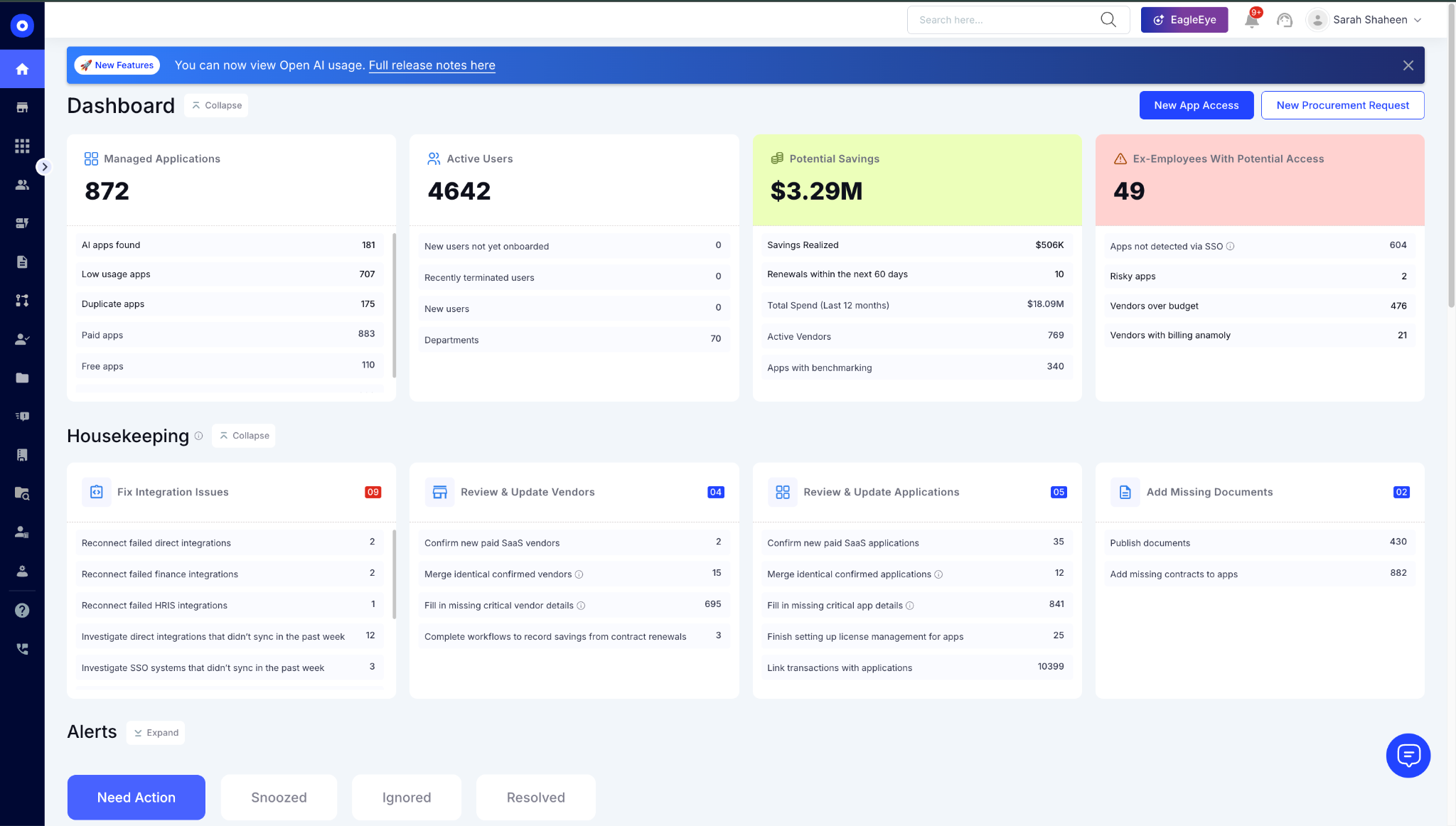Viewport: 1456px width, 826px height.
Task: Click the documents sidebar icon
Action: [22, 262]
